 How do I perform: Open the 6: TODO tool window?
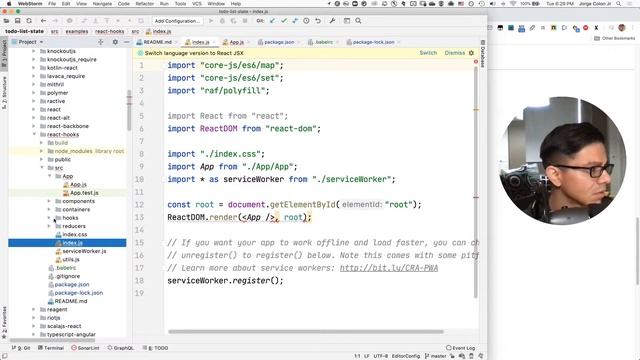pos(156,348)
